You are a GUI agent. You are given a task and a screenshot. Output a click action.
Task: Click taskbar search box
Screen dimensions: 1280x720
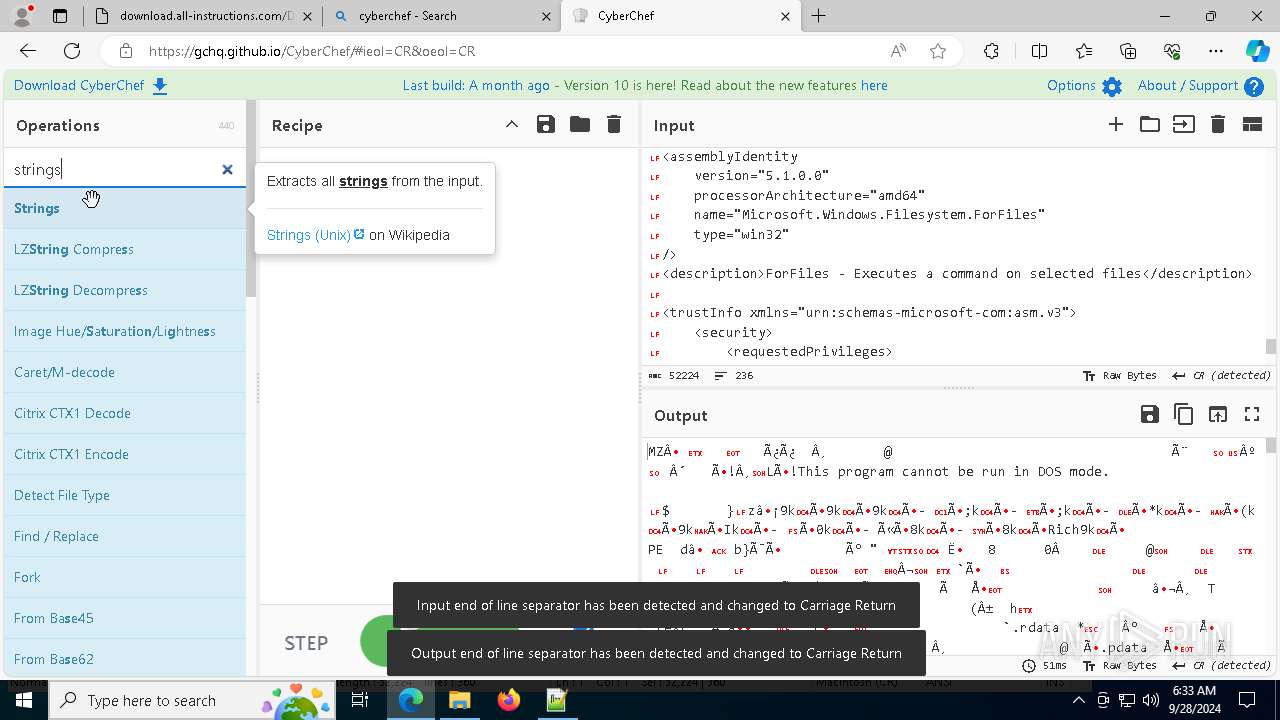pyautogui.click(x=190, y=700)
